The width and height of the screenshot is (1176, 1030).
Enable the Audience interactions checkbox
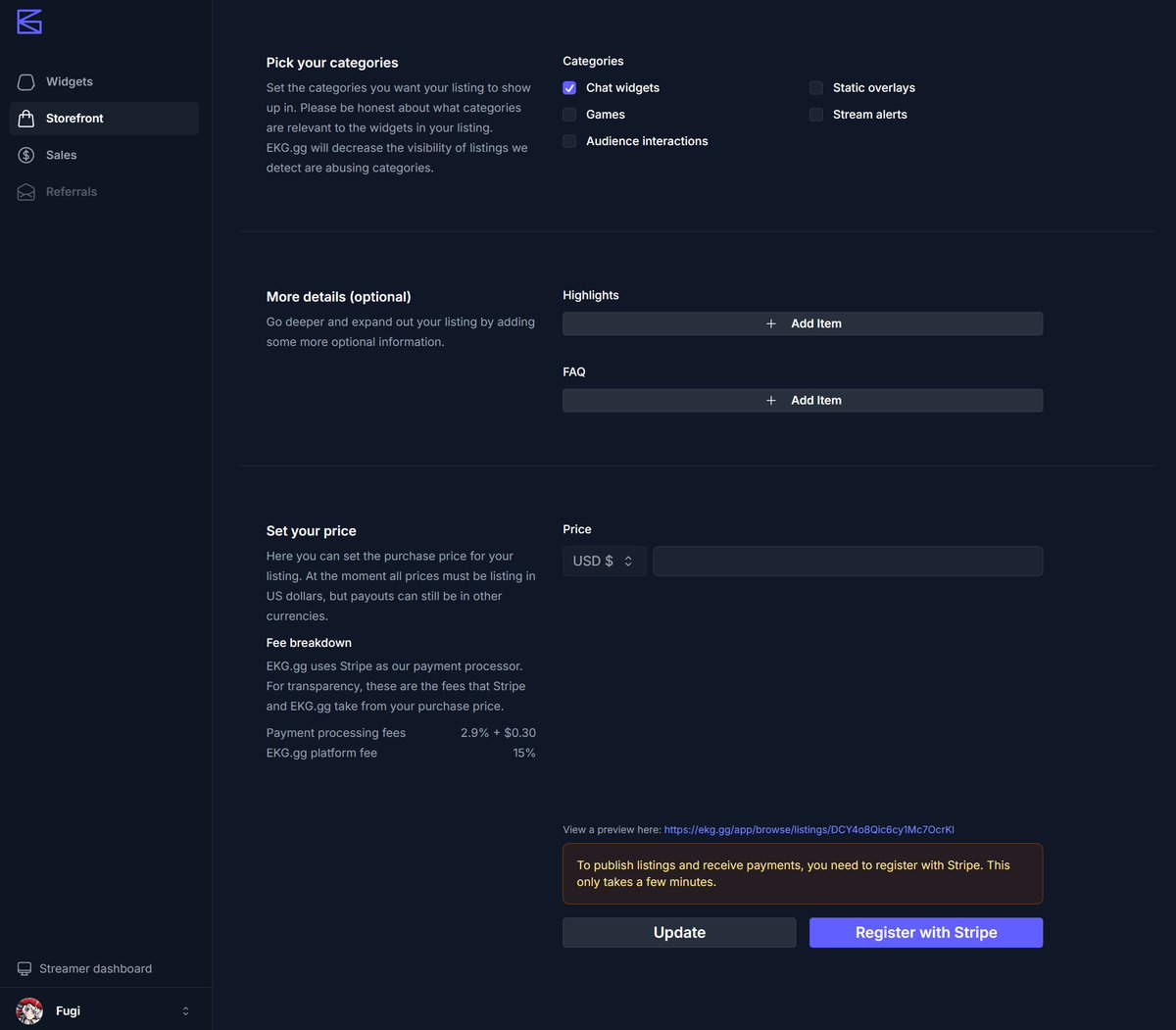pos(569,141)
